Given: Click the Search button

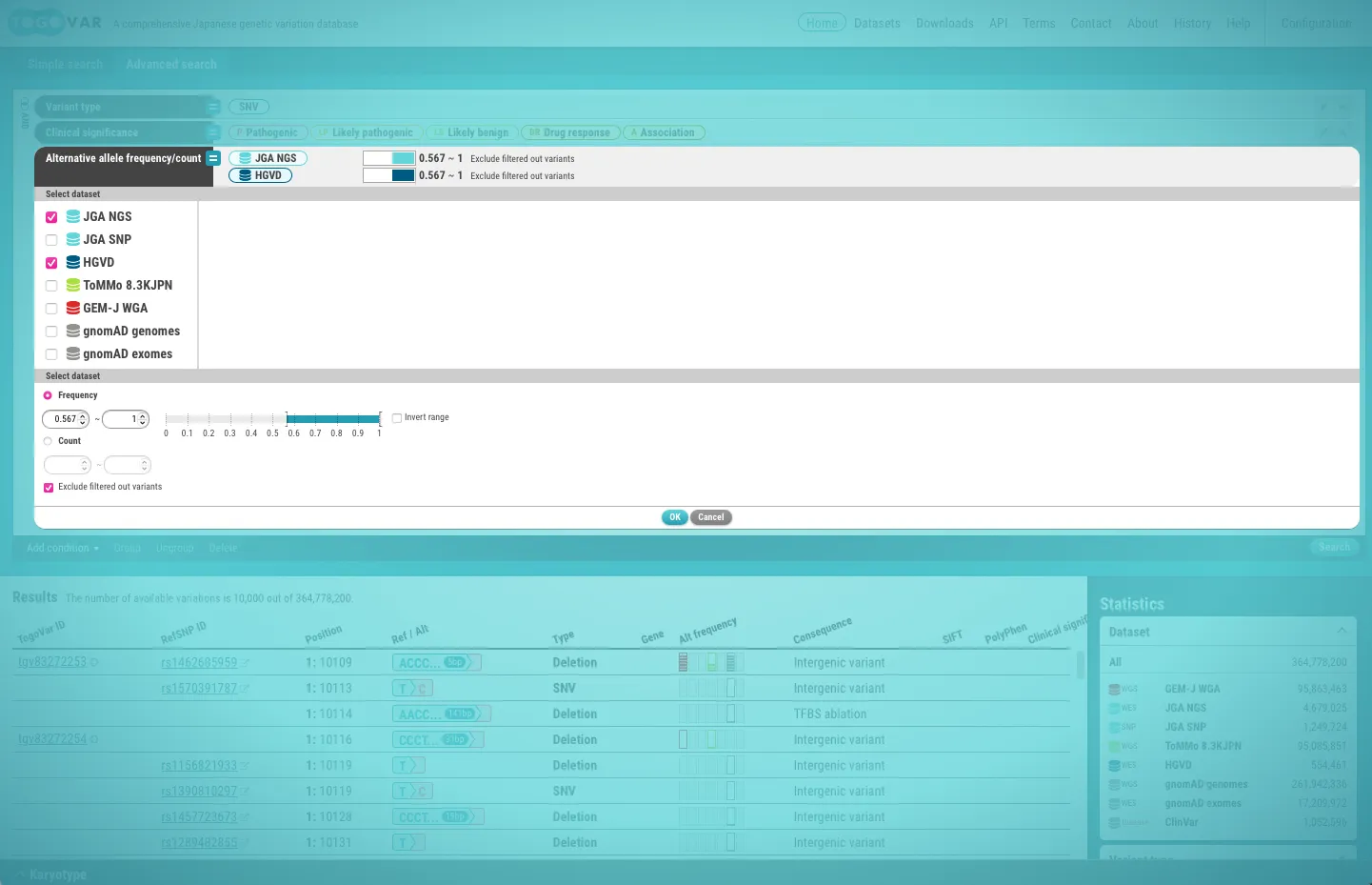Looking at the screenshot, I should click(x=1334, y=547).
